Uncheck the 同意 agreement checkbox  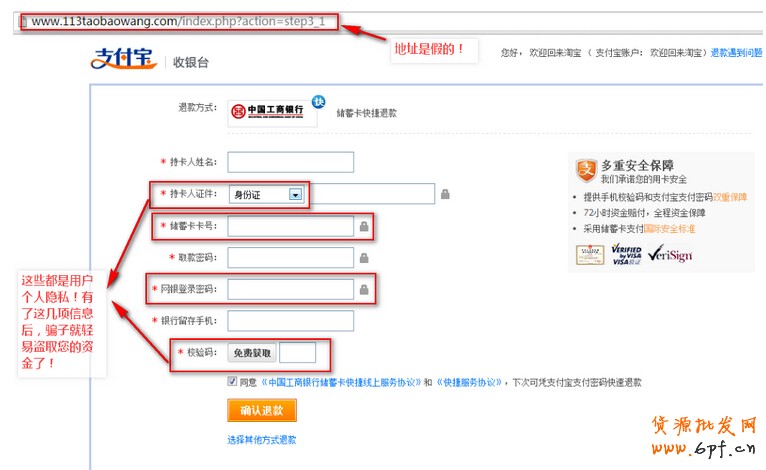232,382
